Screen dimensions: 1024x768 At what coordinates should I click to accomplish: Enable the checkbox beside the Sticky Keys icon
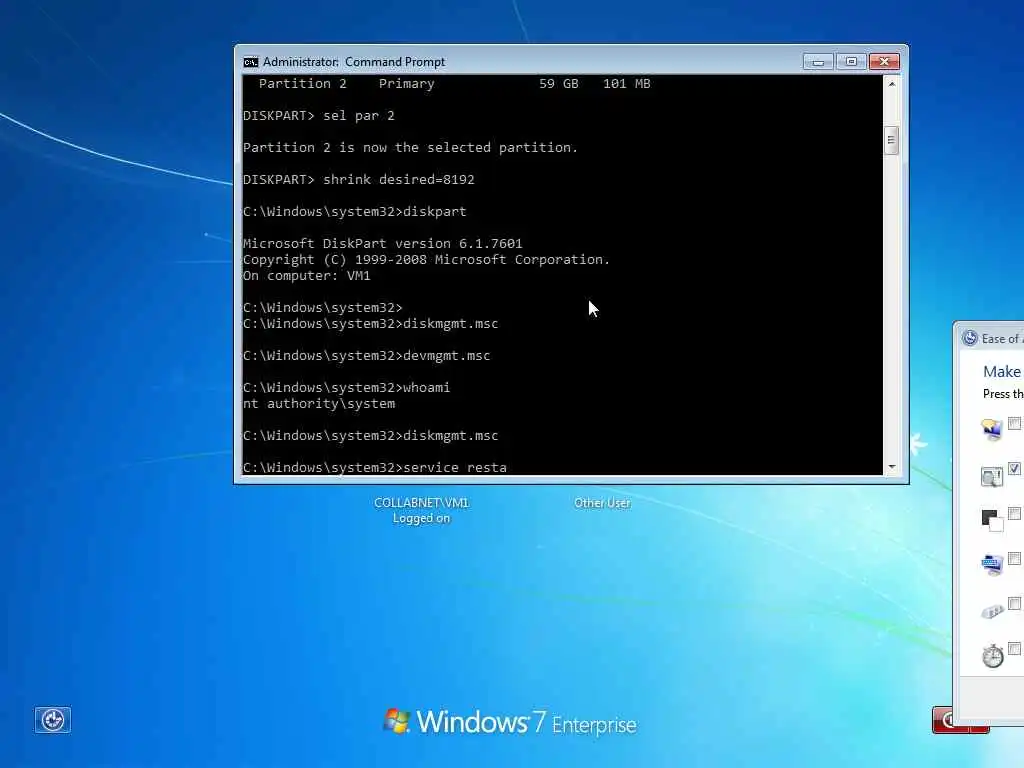(x=1014, y=603)
